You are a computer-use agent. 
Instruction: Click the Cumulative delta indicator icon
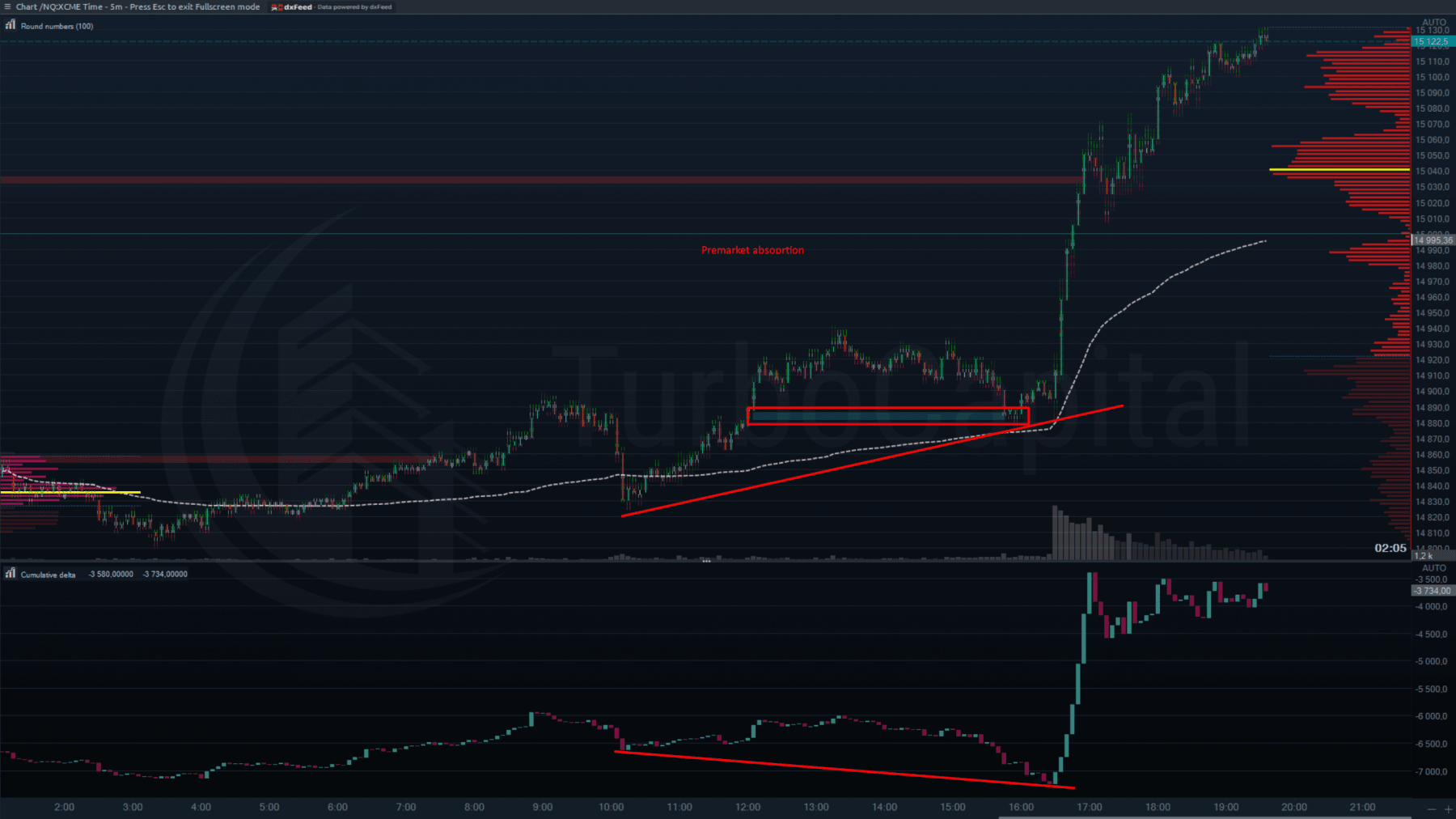click(10, 573)
